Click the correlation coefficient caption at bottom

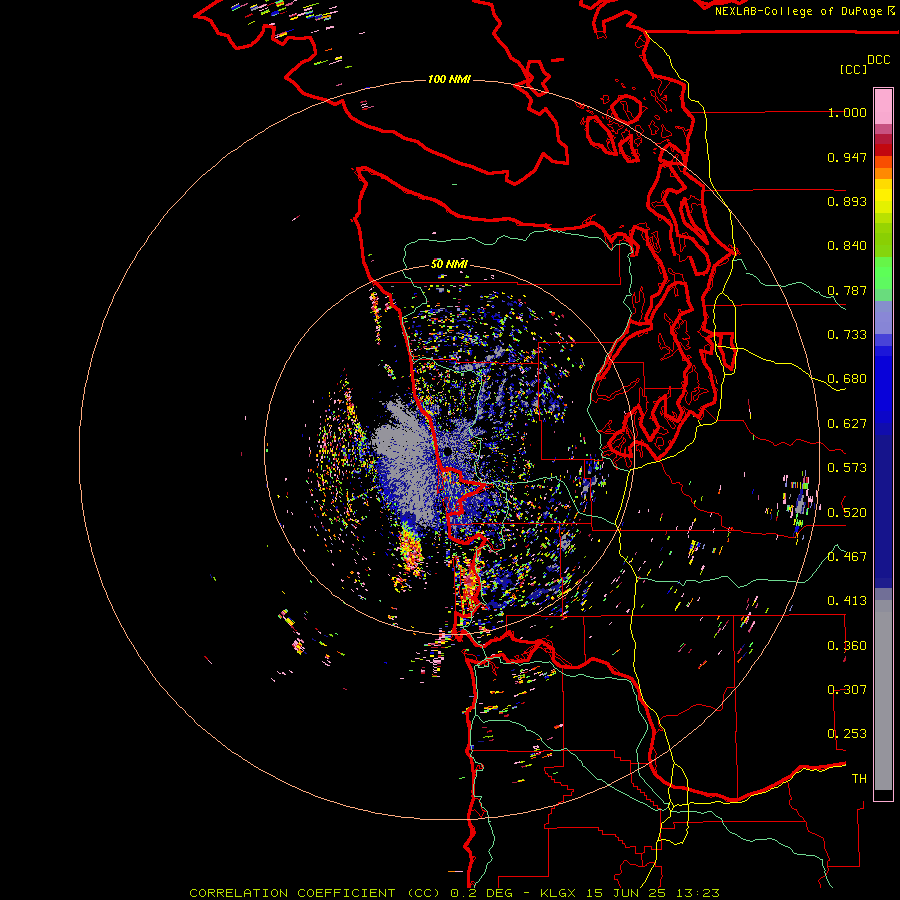(455, 893)
